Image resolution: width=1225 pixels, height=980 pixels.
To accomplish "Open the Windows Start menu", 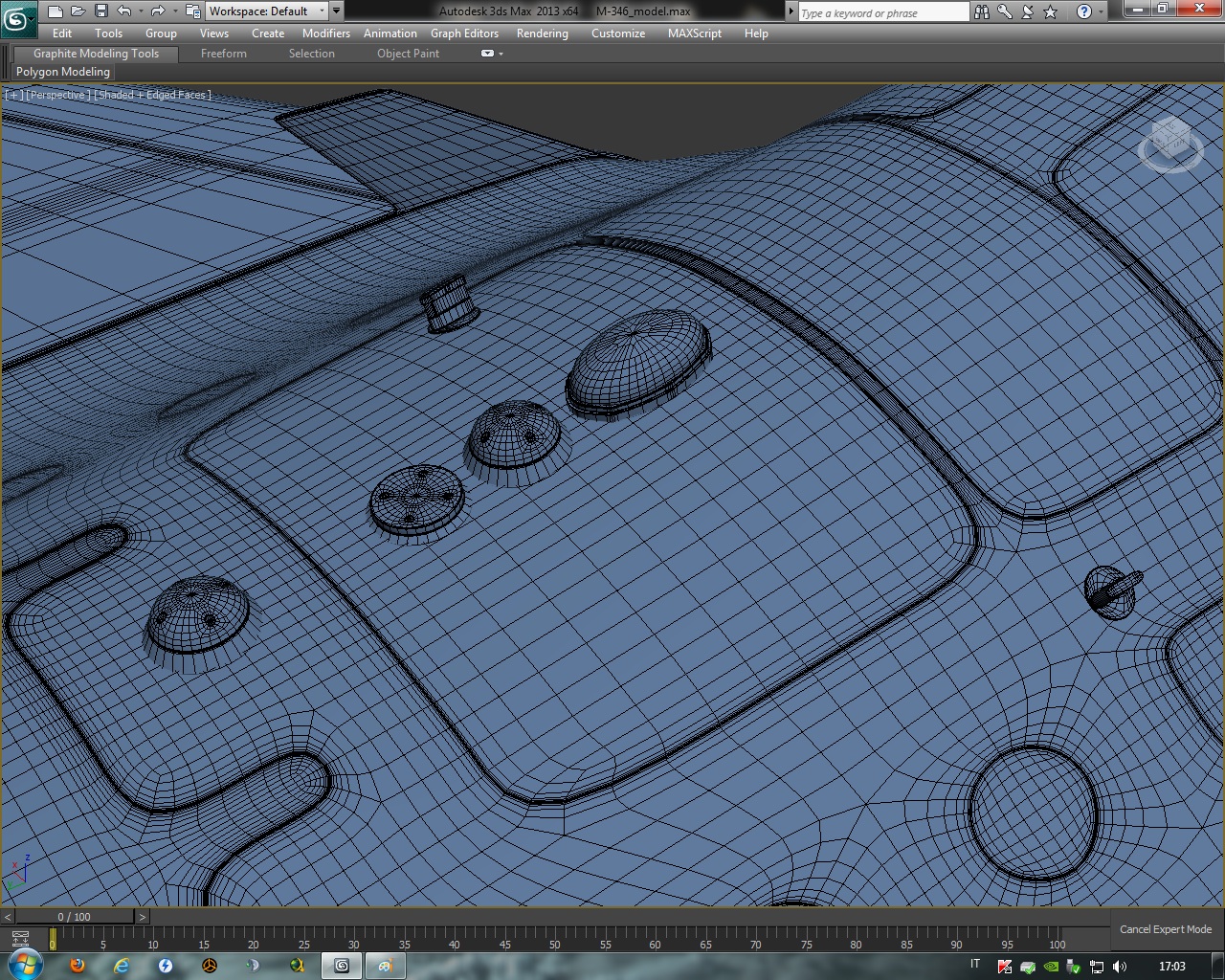I will [x=24, y=965].
